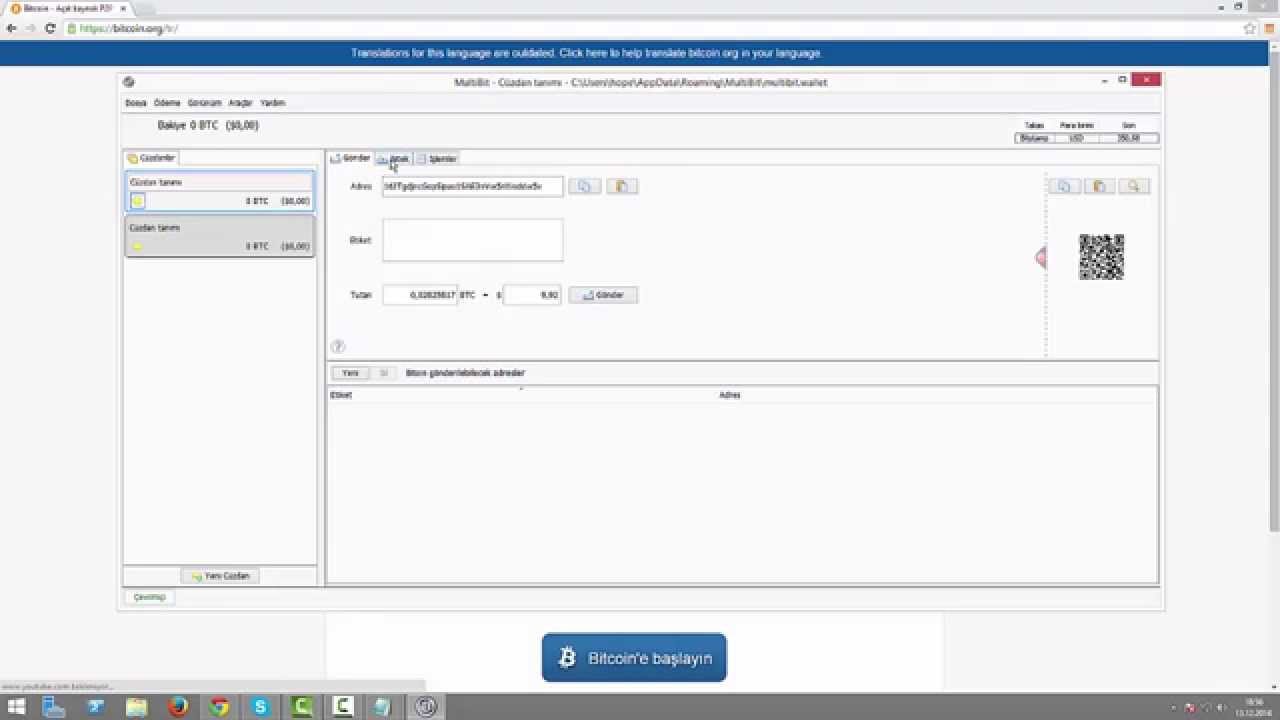Open the Chrome hamburger menu
Image resolution: width=1280 pixels, height=720 pixels.
tap(1268, 28)
